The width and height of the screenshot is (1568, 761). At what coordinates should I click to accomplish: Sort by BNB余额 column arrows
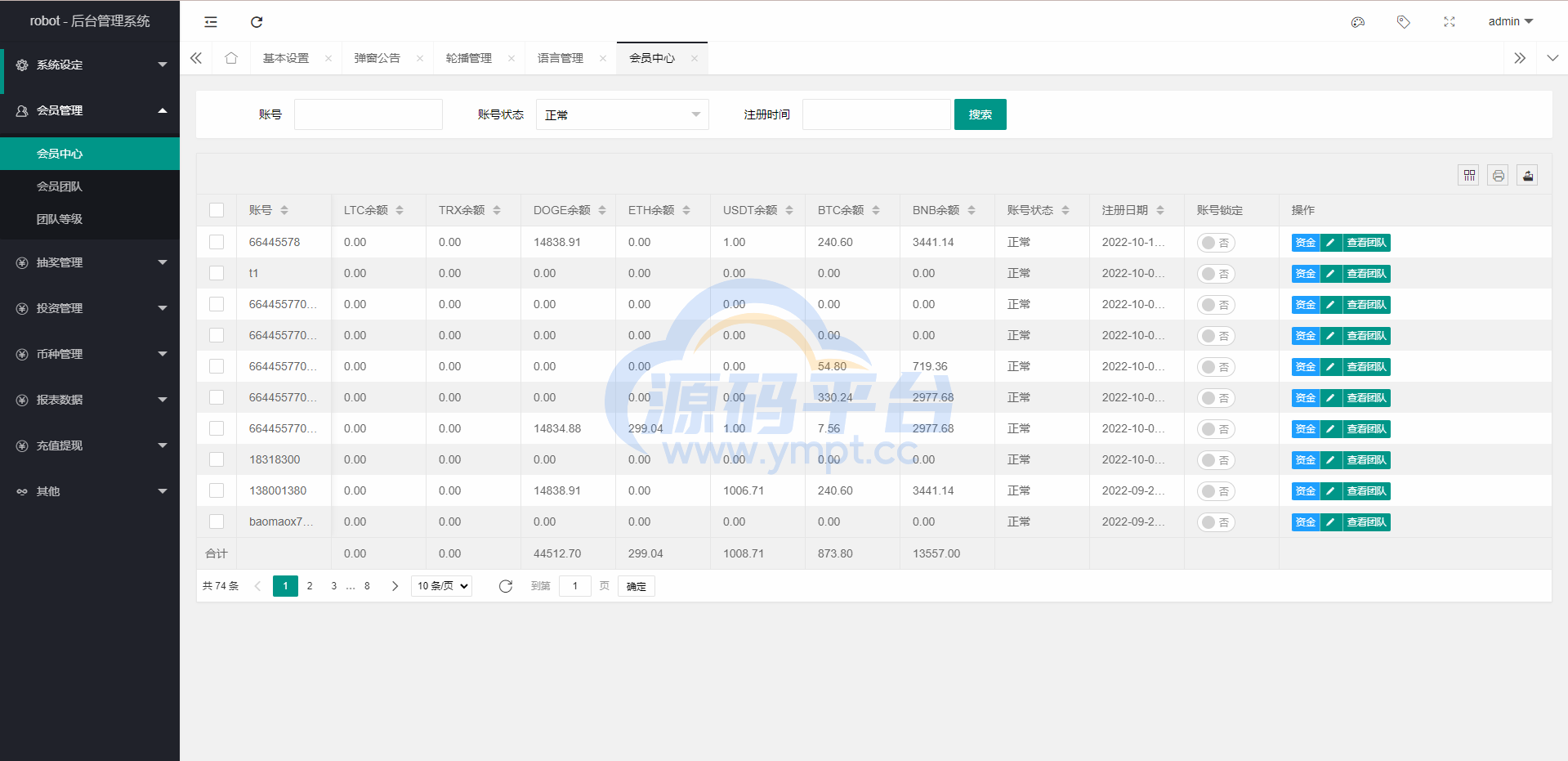pos(972,210)
